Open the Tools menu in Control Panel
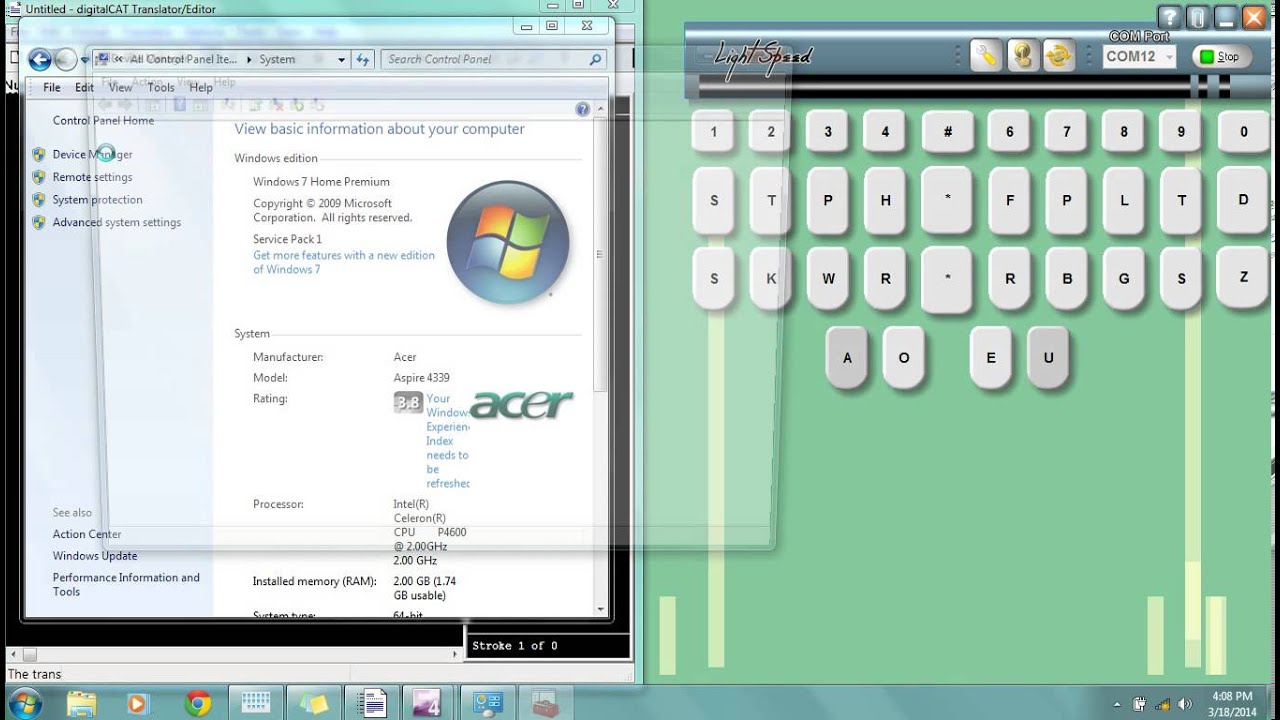Image resolution: width=1280 pixels, height=720 pixels. pyautogui.click(x=161, y=87)
